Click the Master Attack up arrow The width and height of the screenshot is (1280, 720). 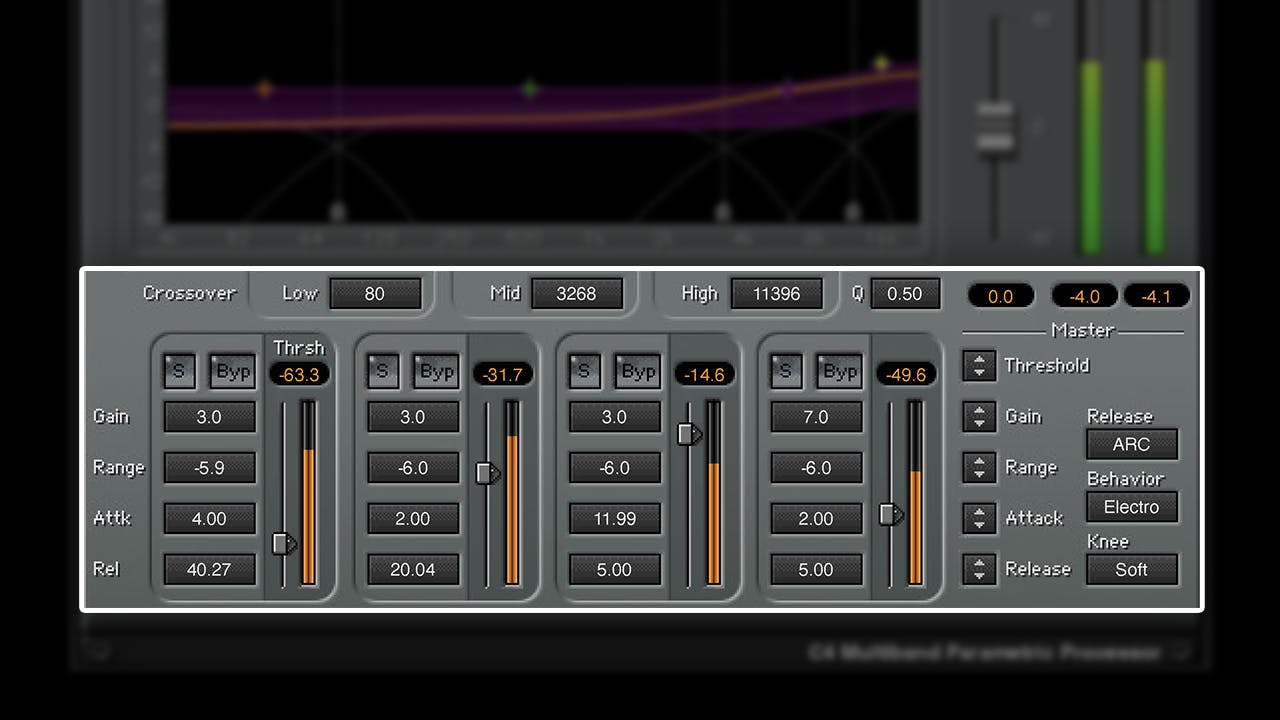pos(978,512)
